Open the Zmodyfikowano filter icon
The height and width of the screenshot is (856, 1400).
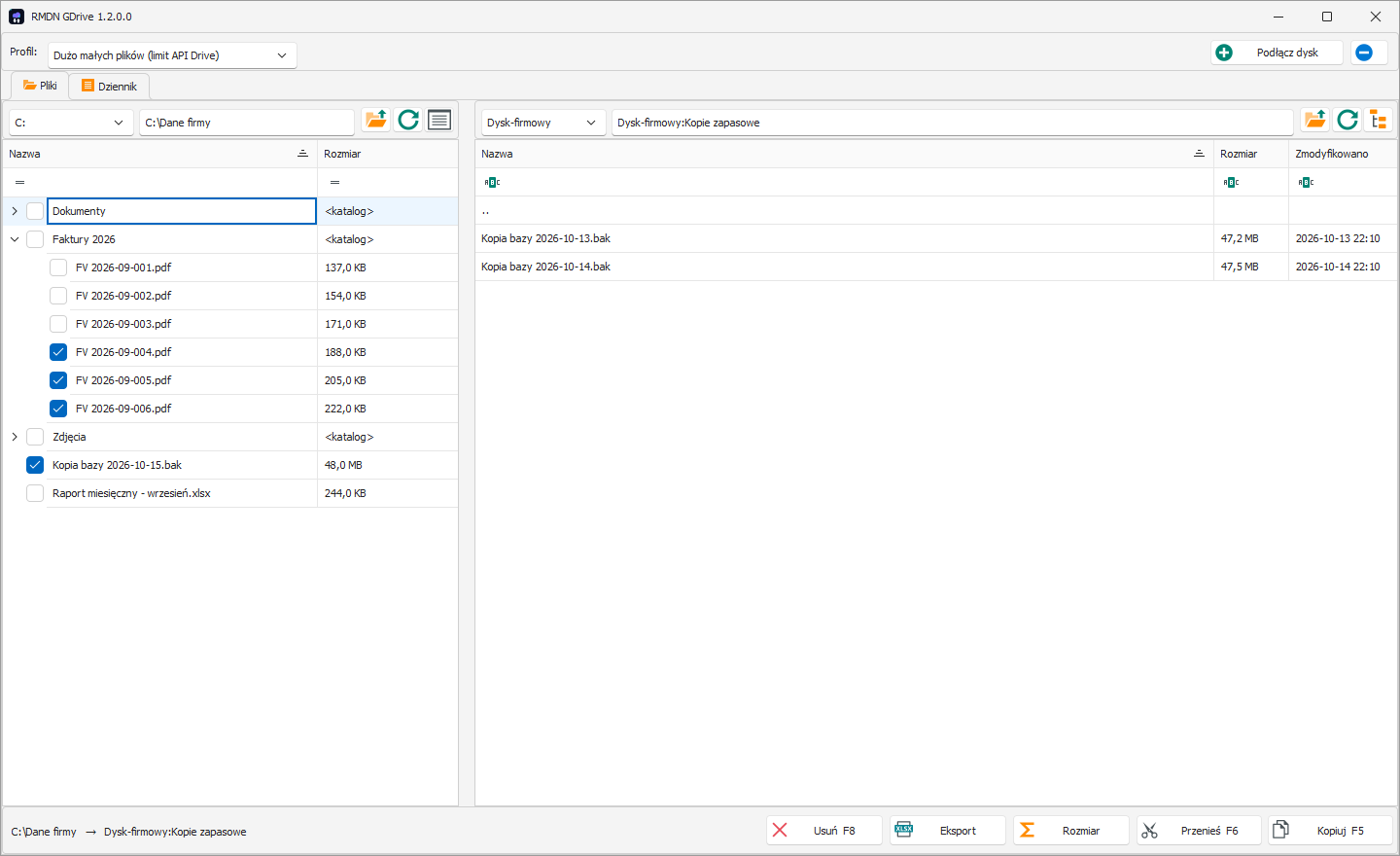pyautogui.click(x=1306, y=182)
